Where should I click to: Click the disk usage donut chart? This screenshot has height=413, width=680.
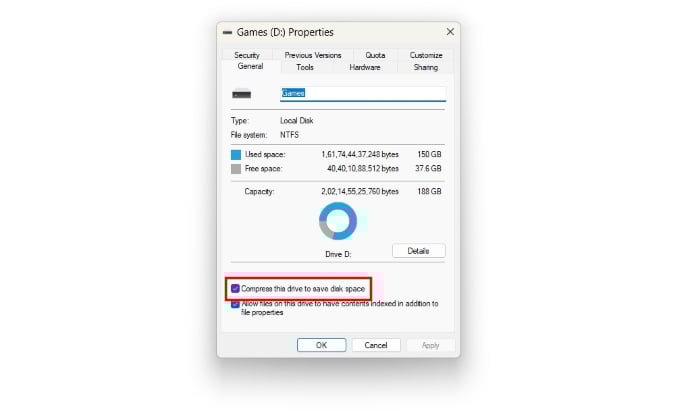click(x=338, y=221)
